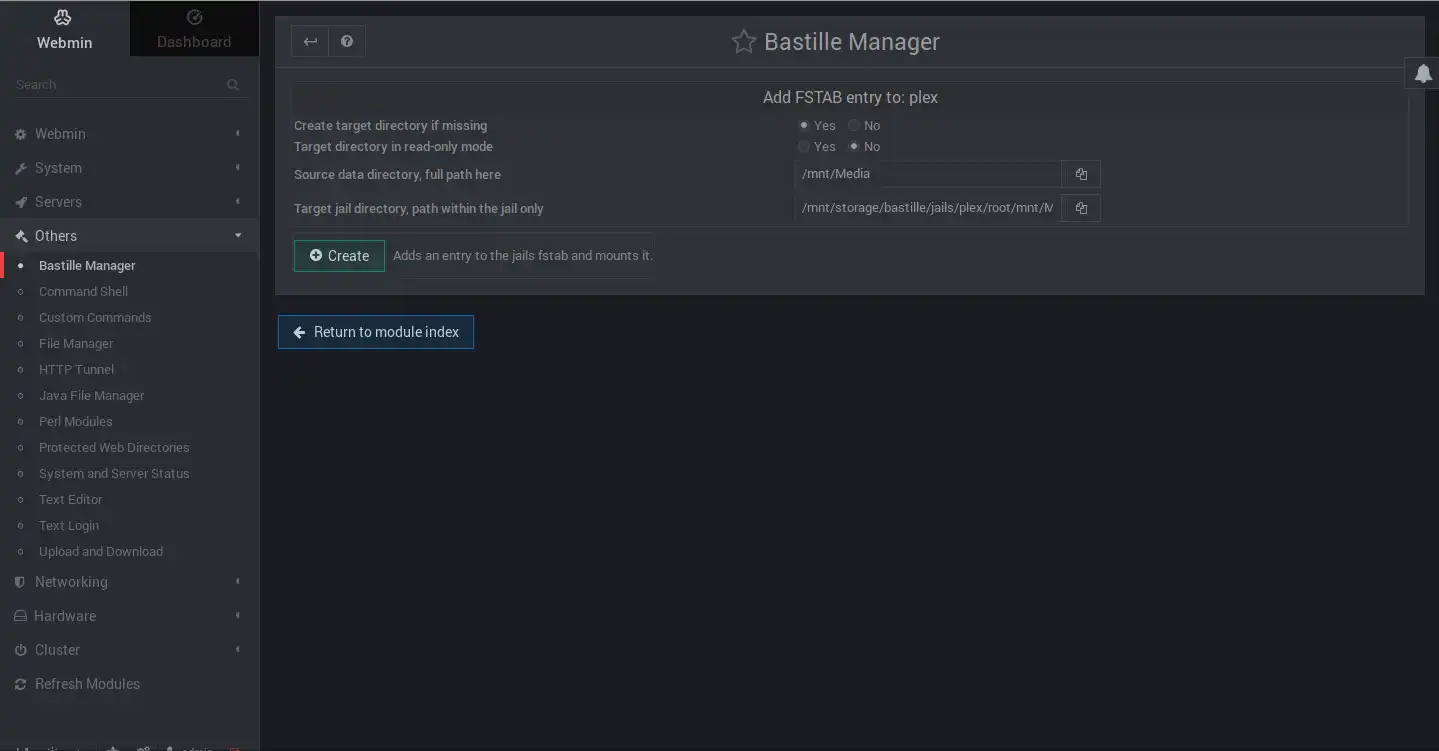Screen dimensions: 1439x751
Task: Open HTTP Tunnel module
Action: 76,370
